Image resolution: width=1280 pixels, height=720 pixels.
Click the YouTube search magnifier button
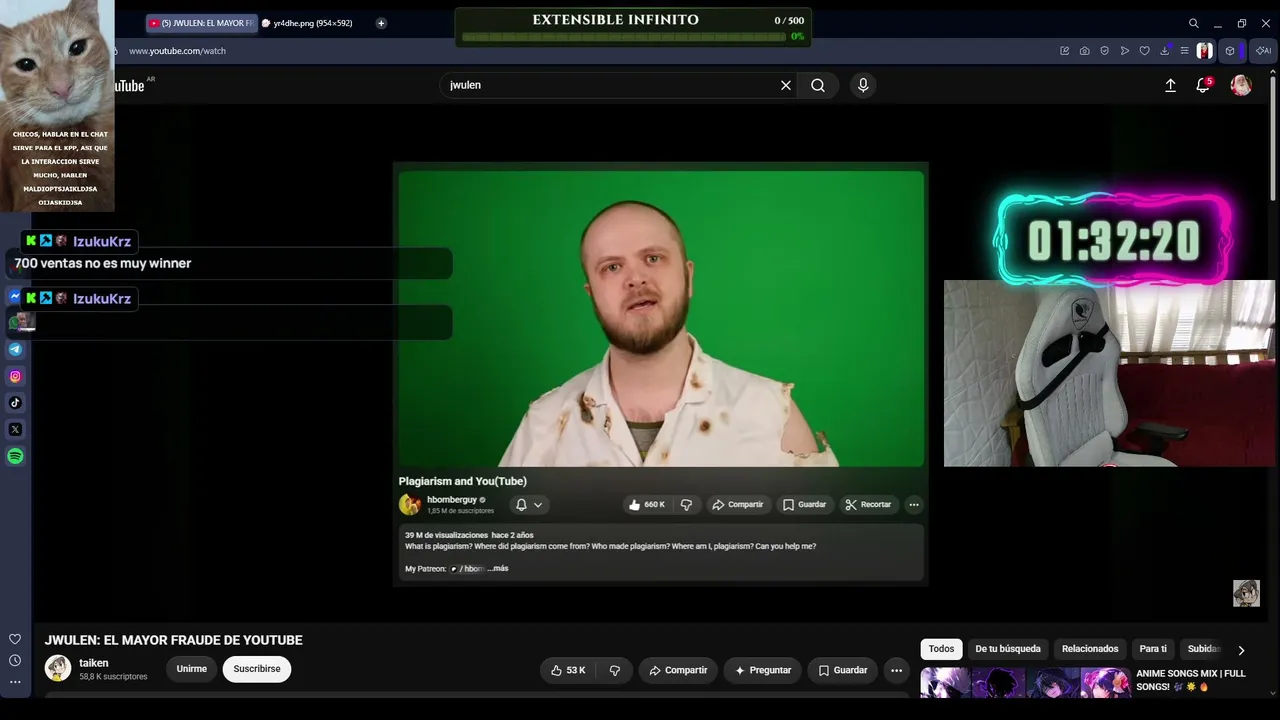tap(818, 85)
